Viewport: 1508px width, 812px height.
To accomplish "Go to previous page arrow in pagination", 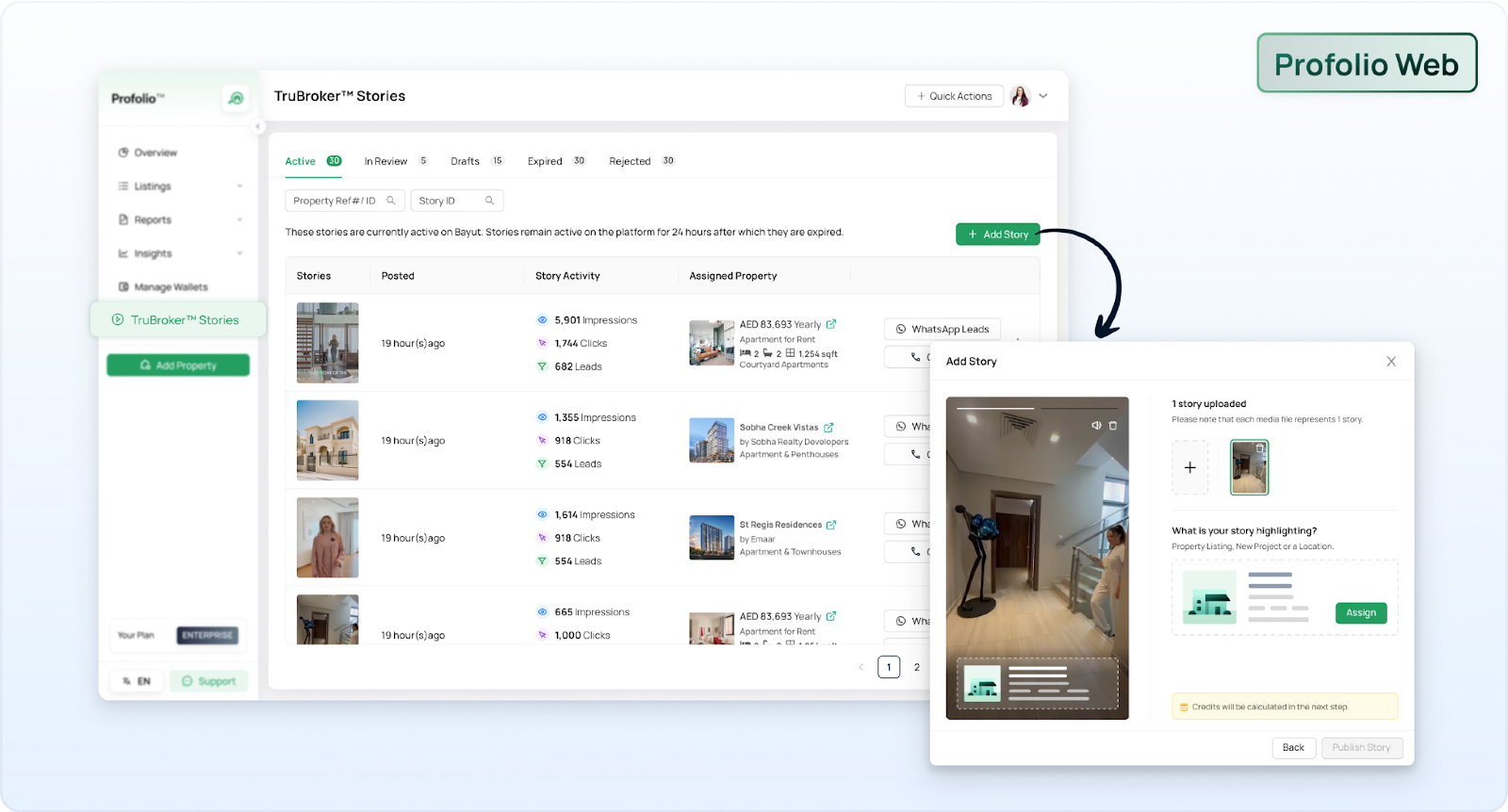I will [861, 667].
